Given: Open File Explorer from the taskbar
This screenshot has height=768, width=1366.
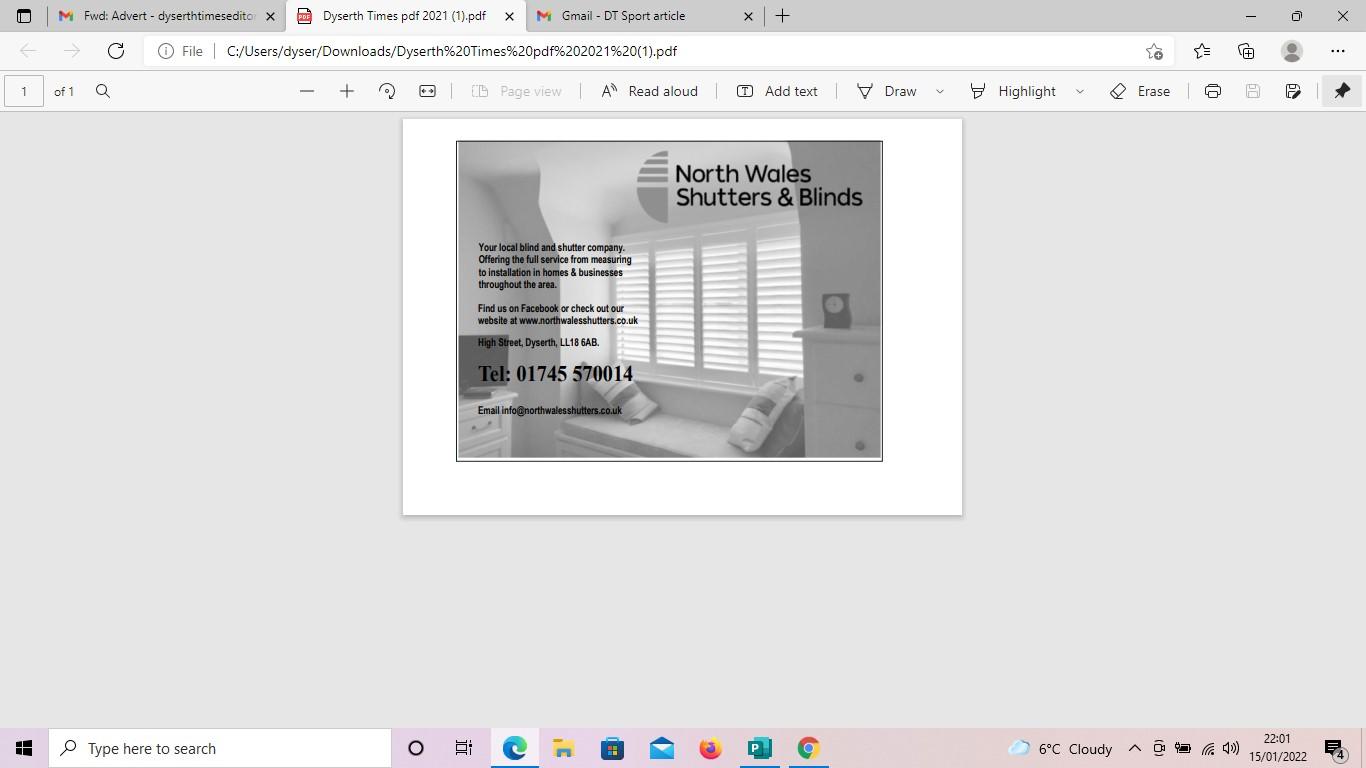Looking at the screenshot, I should click(563, 748).
